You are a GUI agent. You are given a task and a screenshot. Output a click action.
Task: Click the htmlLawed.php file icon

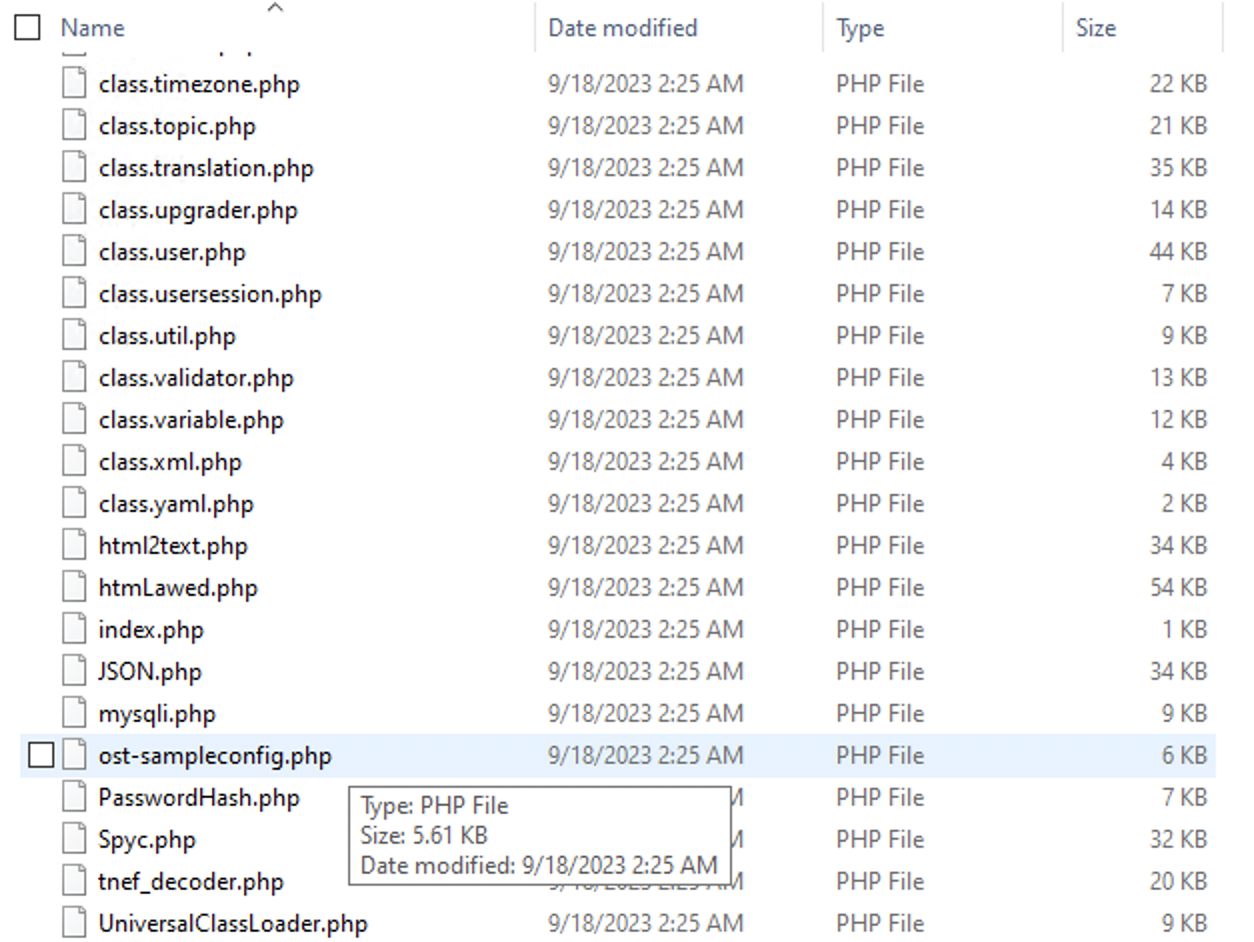coord(75,588)
